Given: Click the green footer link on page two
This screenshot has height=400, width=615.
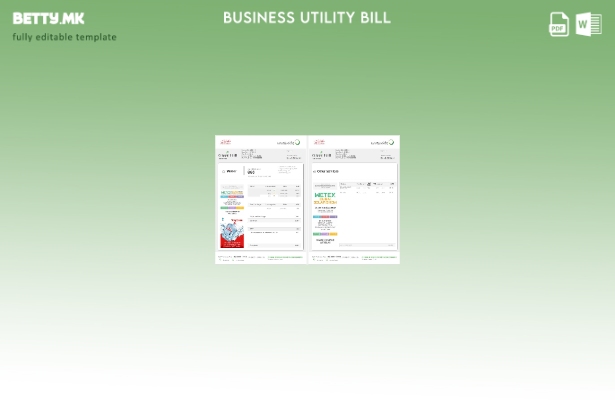Looking at the screenshot, I should coord(379,257).
